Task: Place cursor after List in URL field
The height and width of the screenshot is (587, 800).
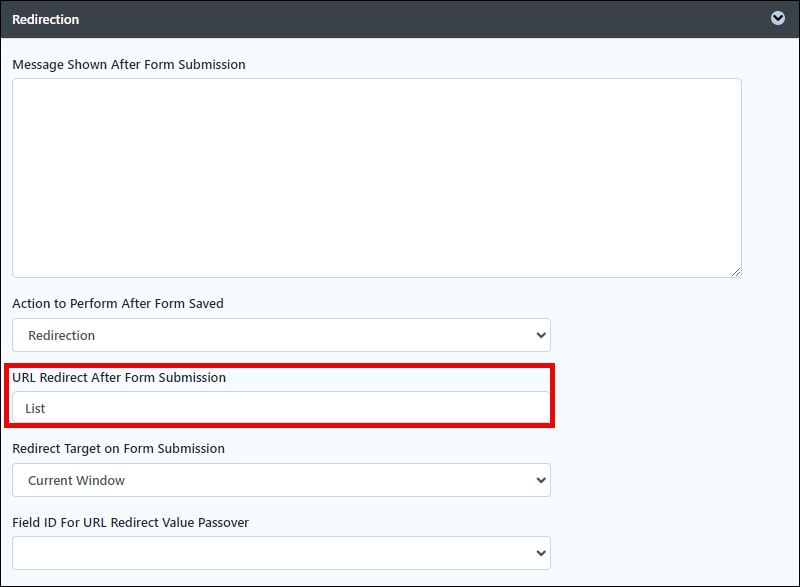Action: point(46,409)
